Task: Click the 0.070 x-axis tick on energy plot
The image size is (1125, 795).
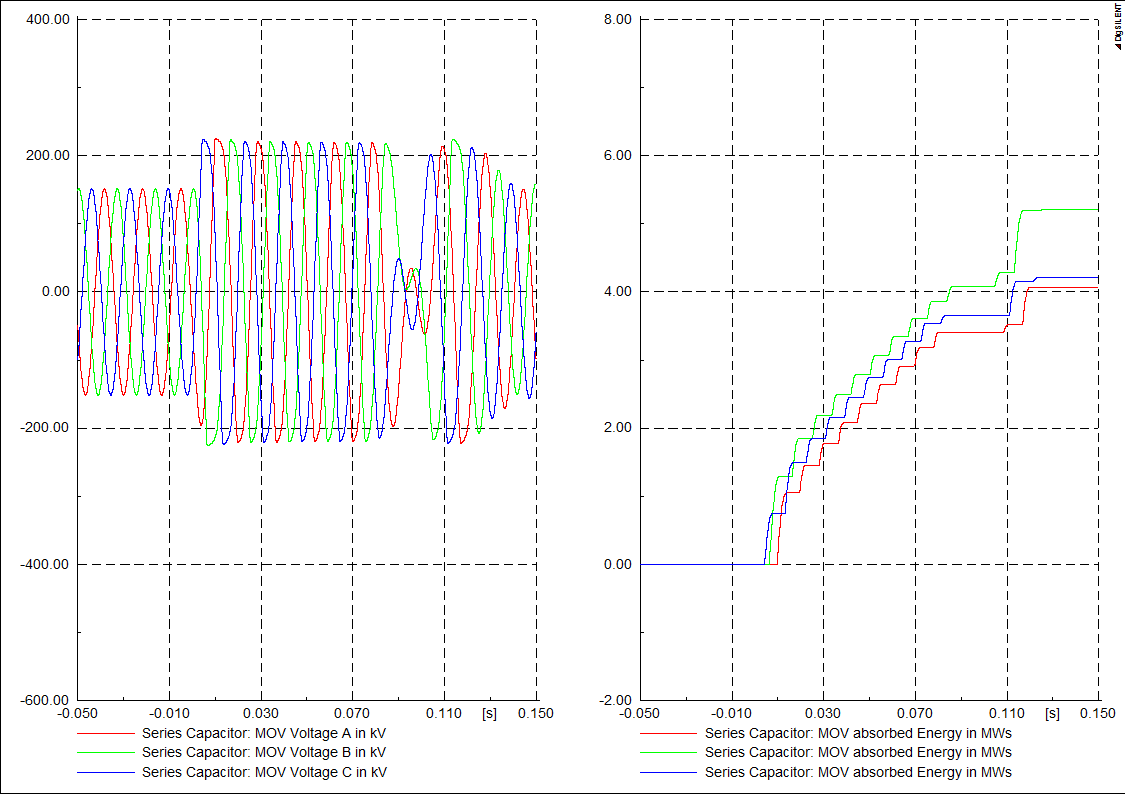Action: [x=915, y=714]
